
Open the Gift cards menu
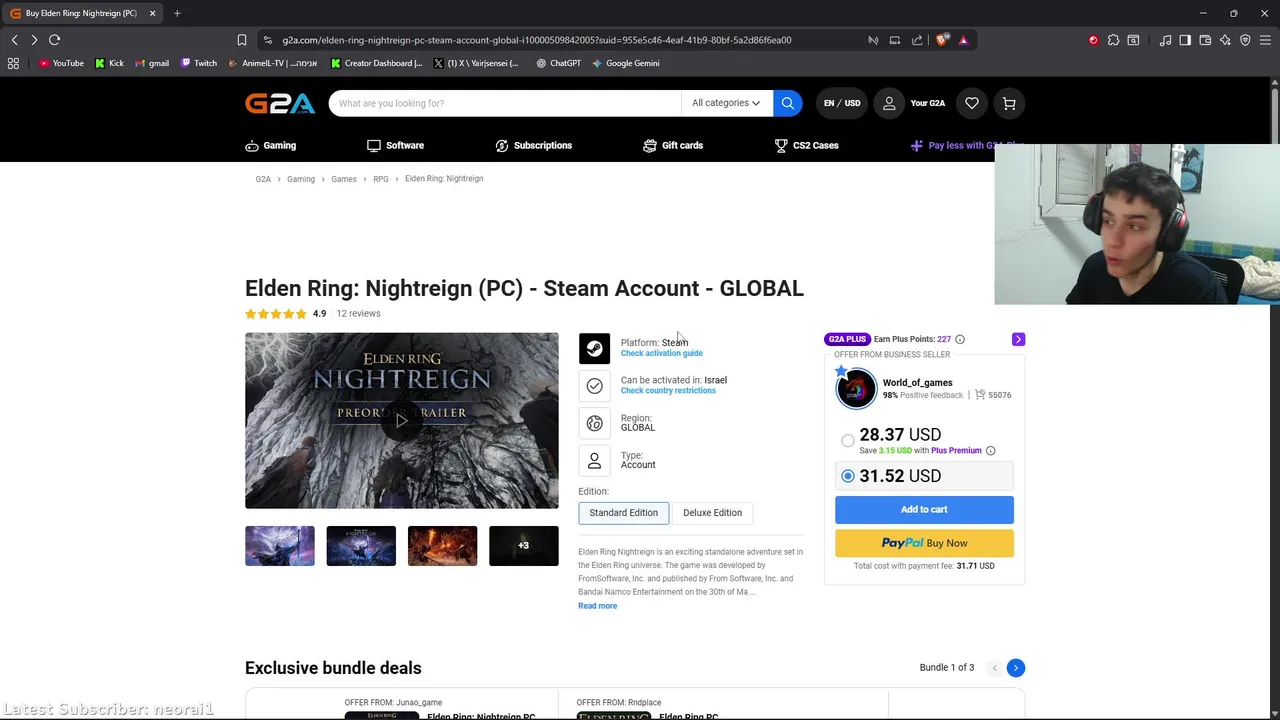pyautogui.click(x=673, y=145)
